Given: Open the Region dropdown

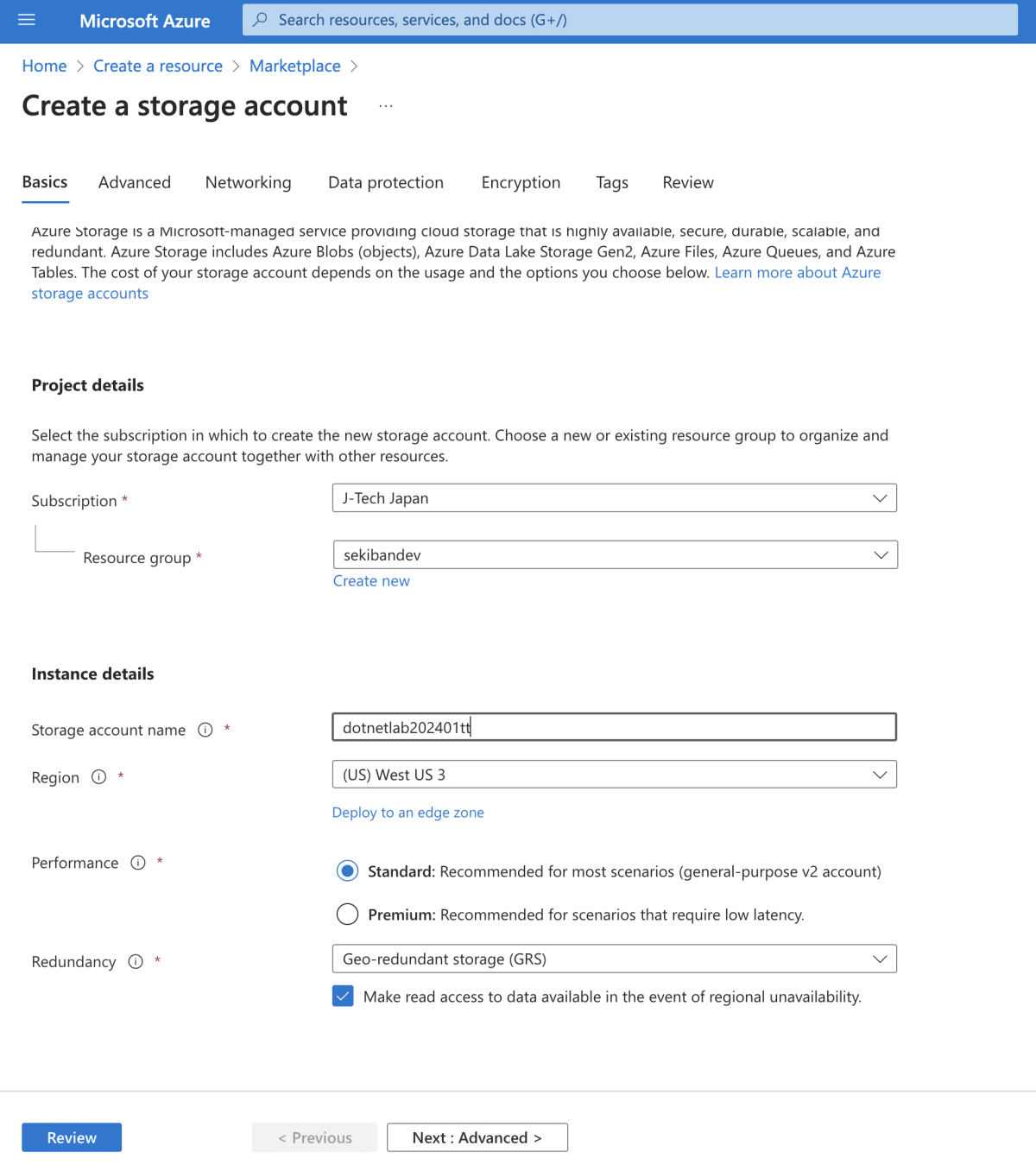Looking at the screenshot, I should [x=615, y=775].
